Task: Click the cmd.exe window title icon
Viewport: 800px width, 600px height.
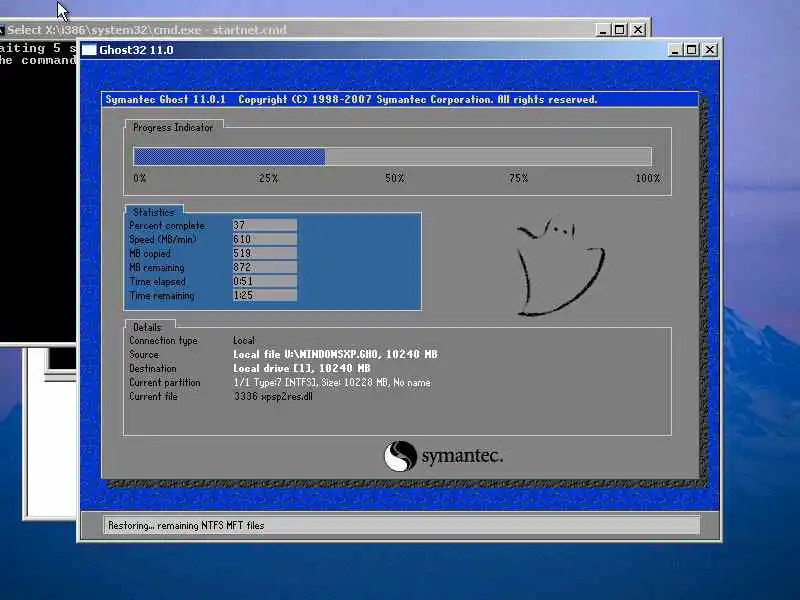Action: (2, 30)
